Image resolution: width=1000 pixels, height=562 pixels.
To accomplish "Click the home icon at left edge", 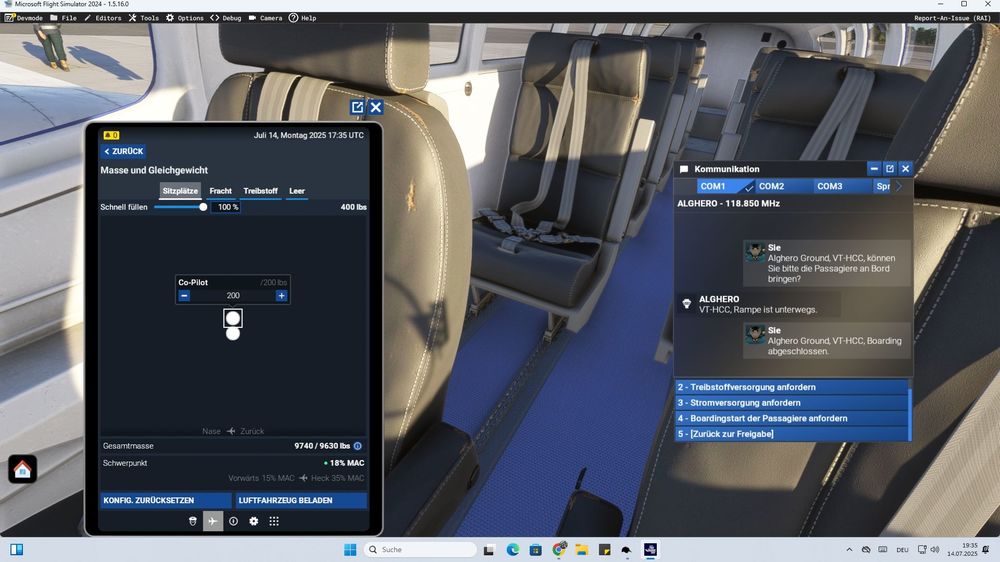I will 23,469.
